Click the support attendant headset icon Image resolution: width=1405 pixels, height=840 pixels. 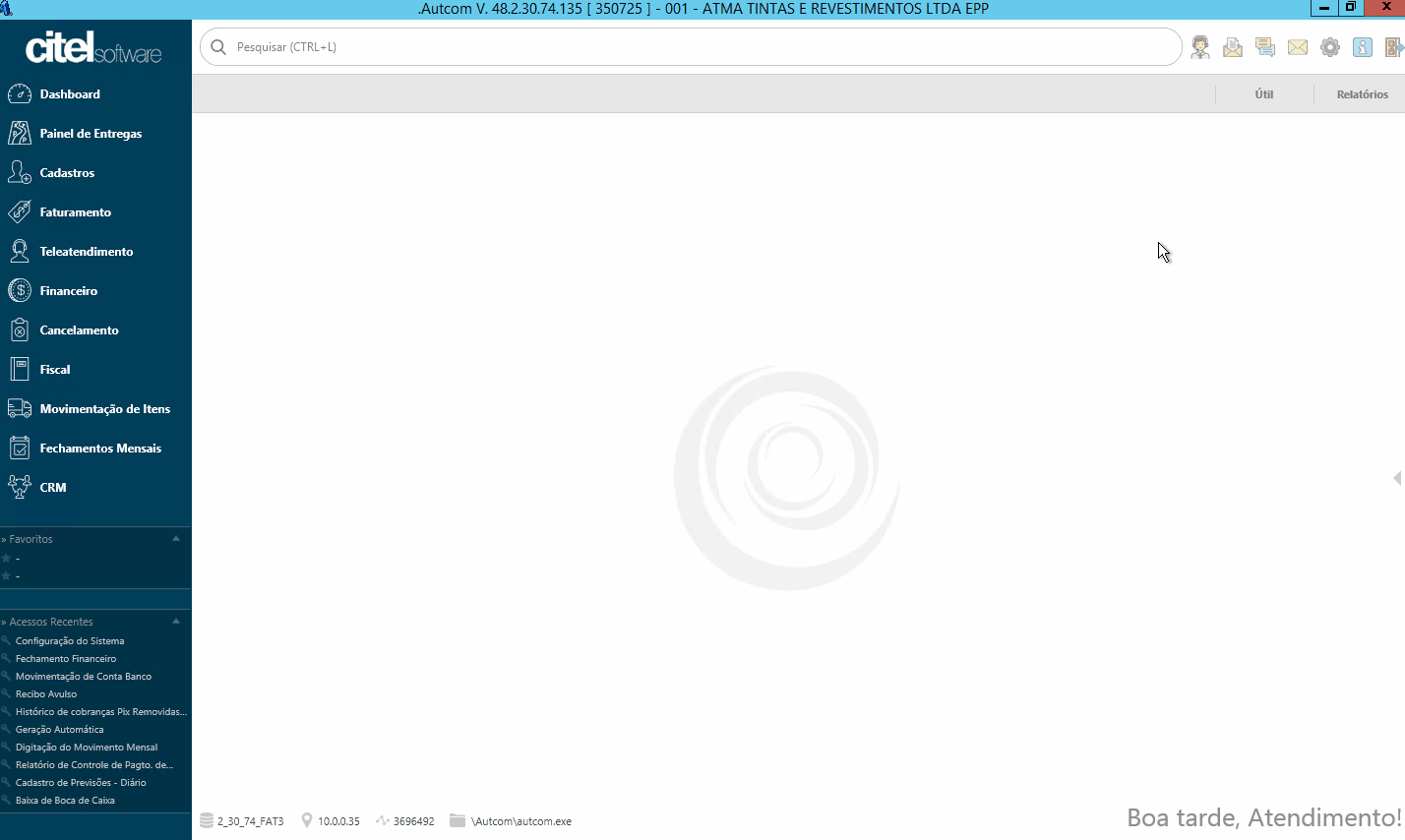pos(1200,47)
